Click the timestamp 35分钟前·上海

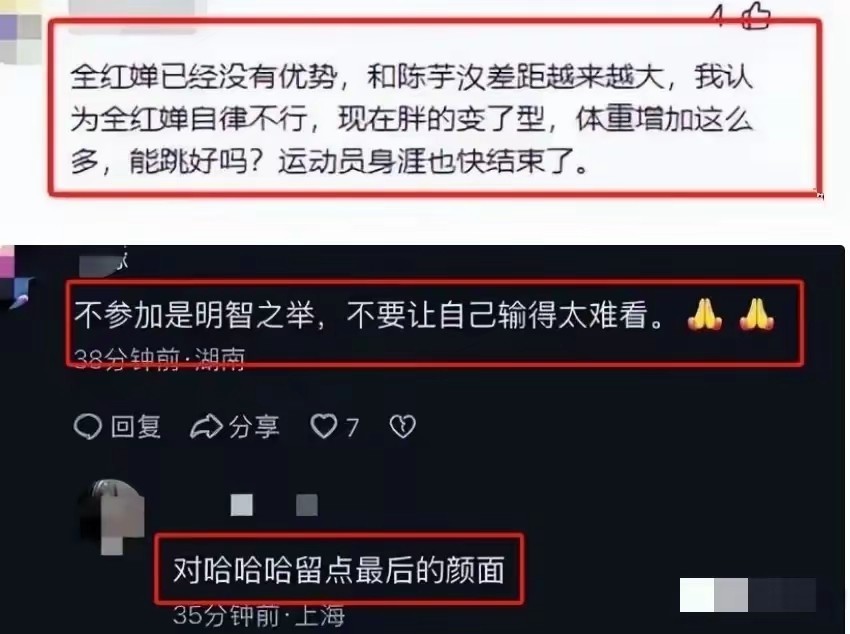(x=259, y=616)
